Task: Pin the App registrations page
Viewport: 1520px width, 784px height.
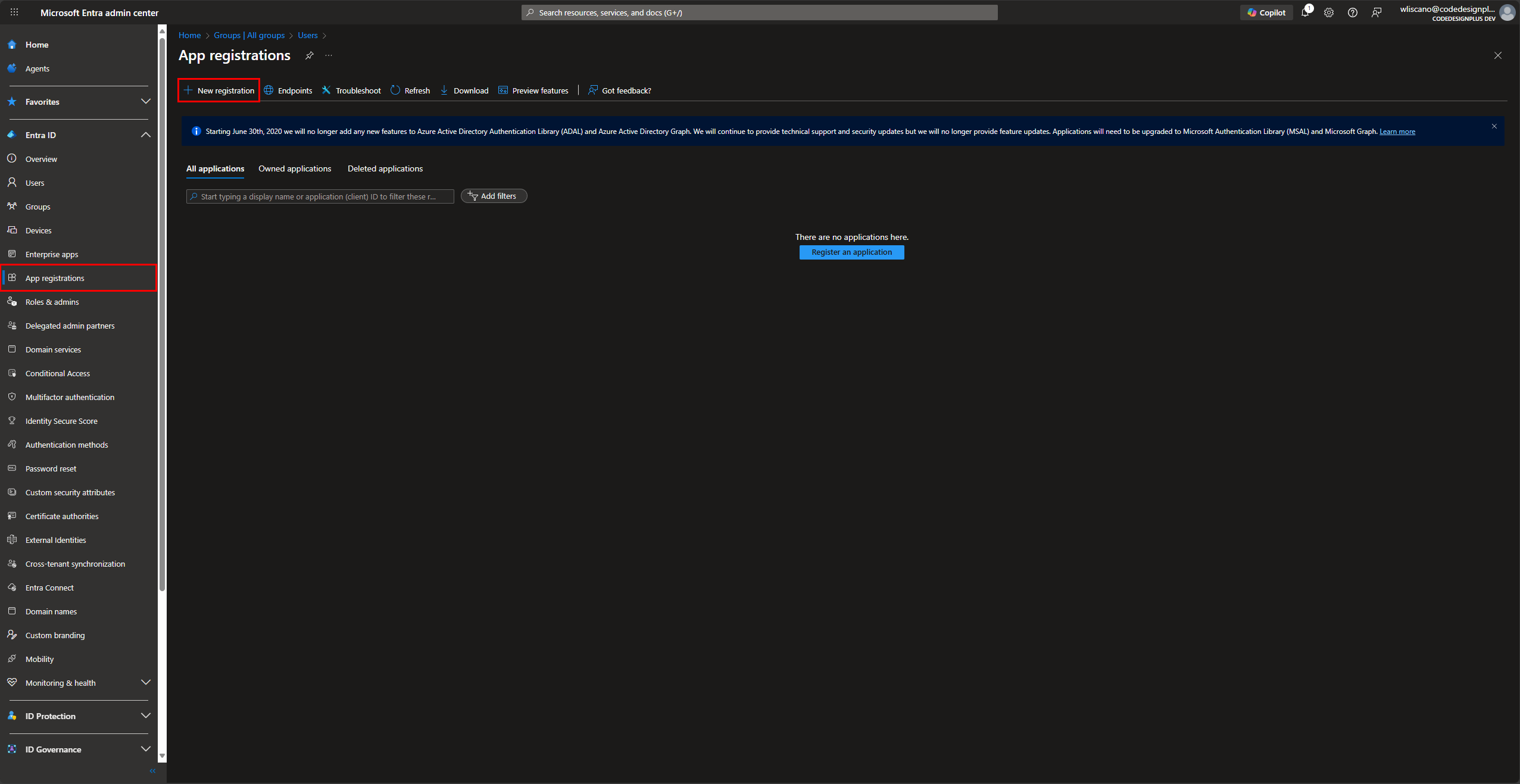Action: click(x=310, y=55)
